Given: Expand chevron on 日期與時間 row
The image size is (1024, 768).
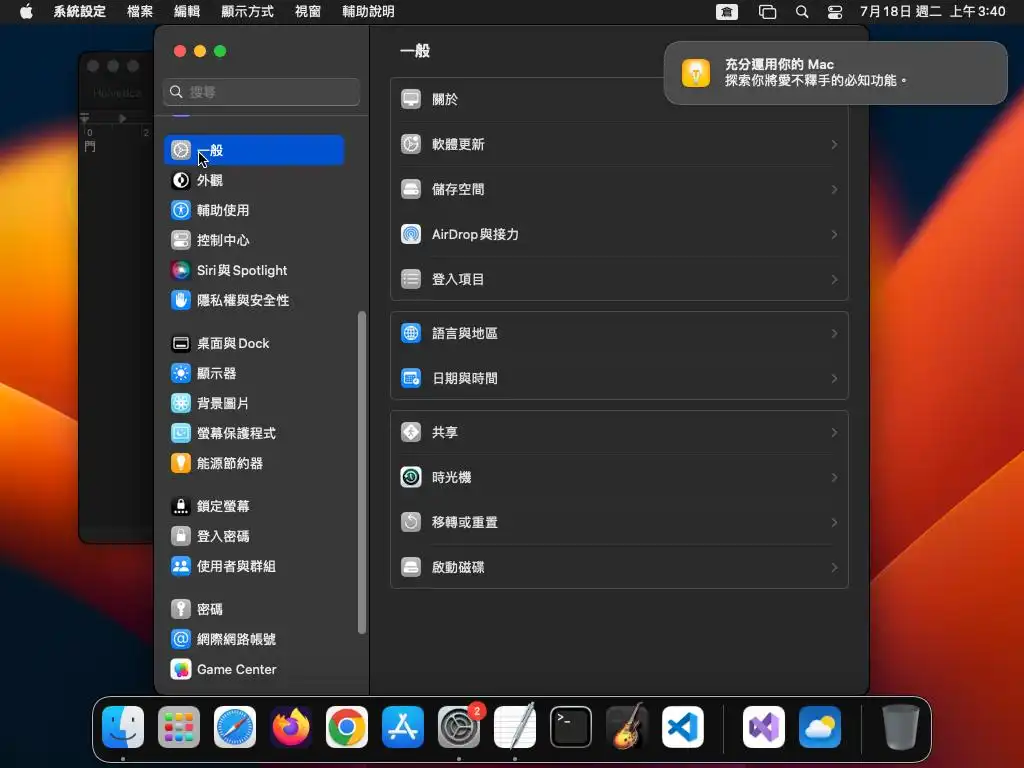Looking at the screenshot, I should (834, 379).
